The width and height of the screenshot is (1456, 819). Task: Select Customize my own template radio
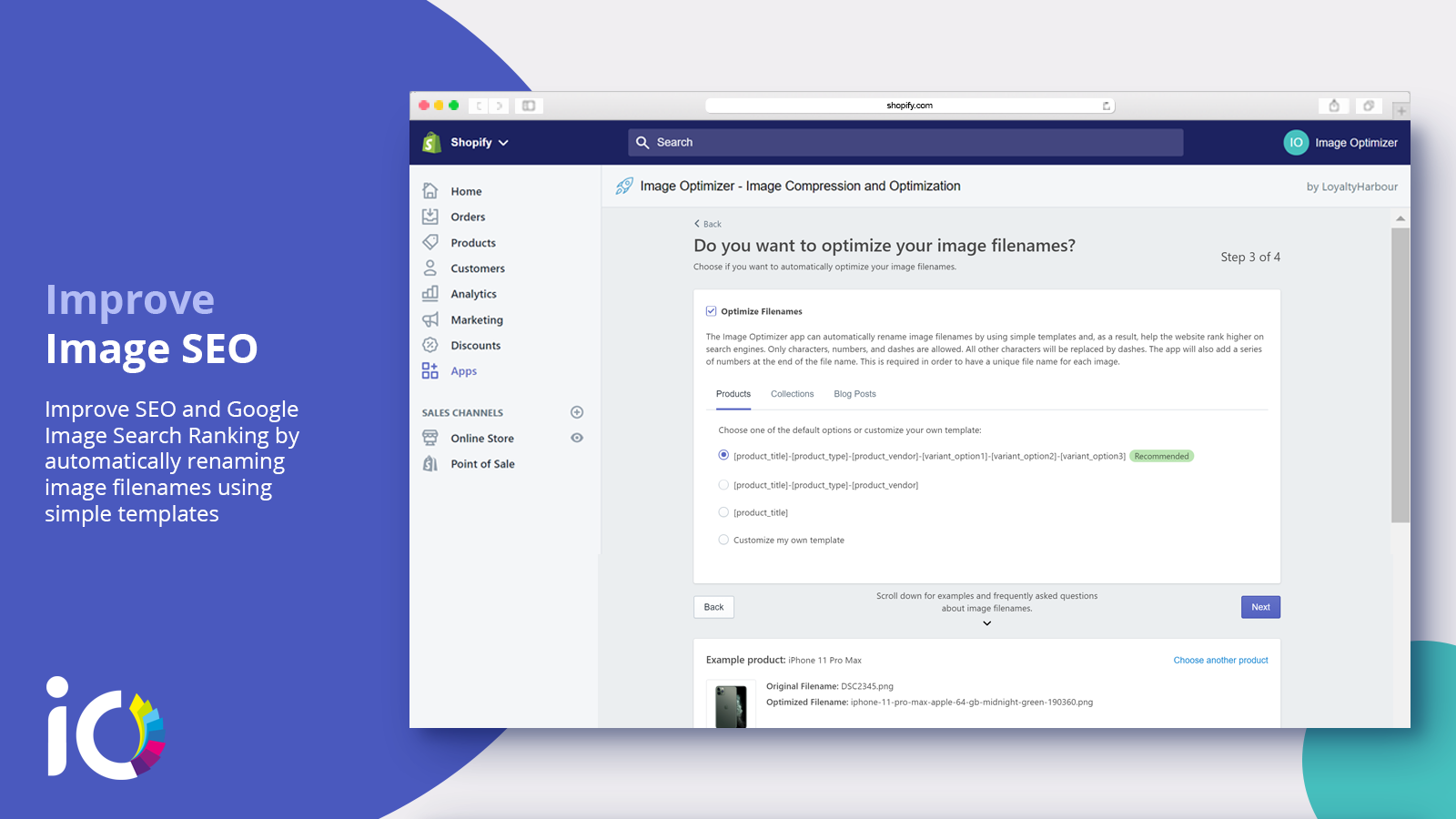pos(723,540)
